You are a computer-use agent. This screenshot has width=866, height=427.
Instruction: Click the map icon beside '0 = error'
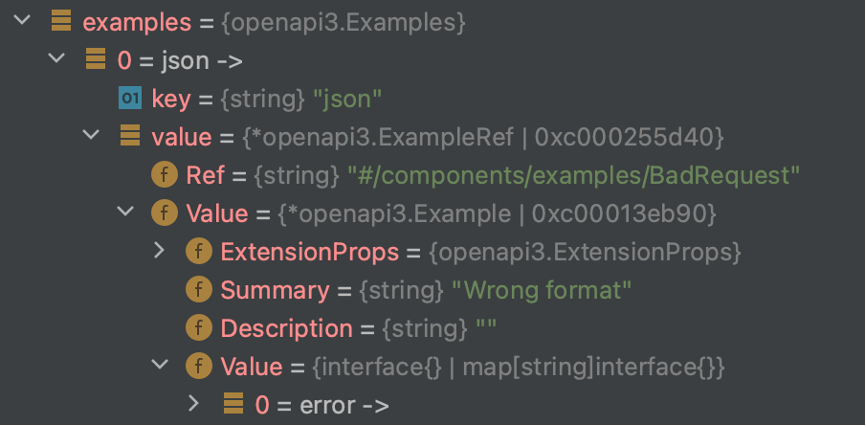pos(233,404)
